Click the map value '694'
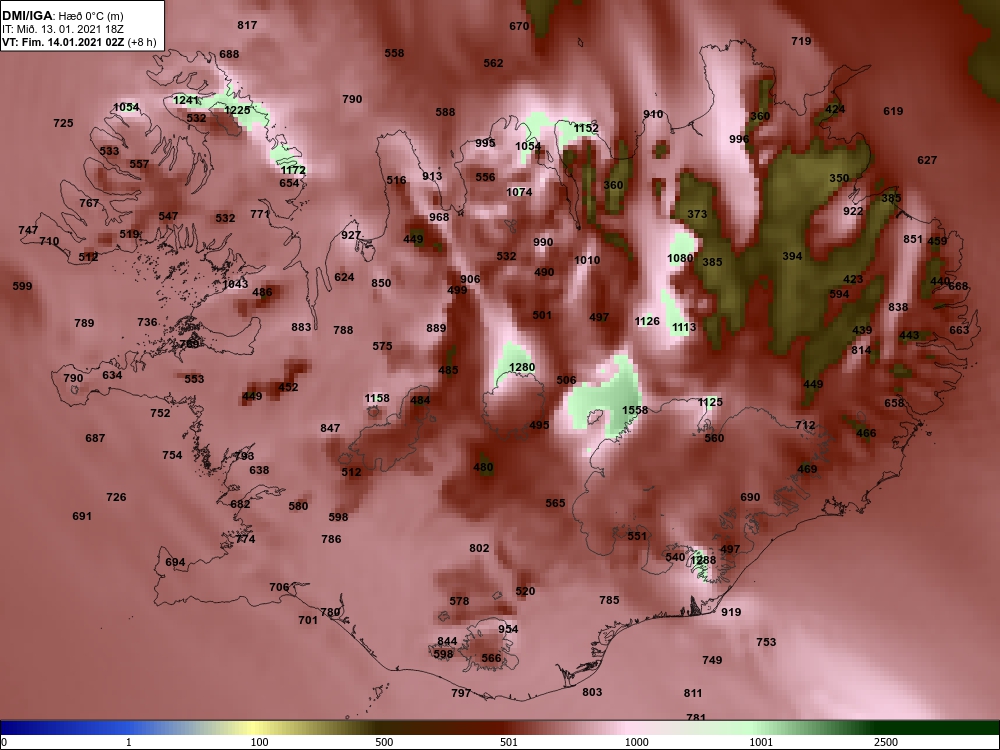This screenshot has height=750, width=1000. coord(175,562)
